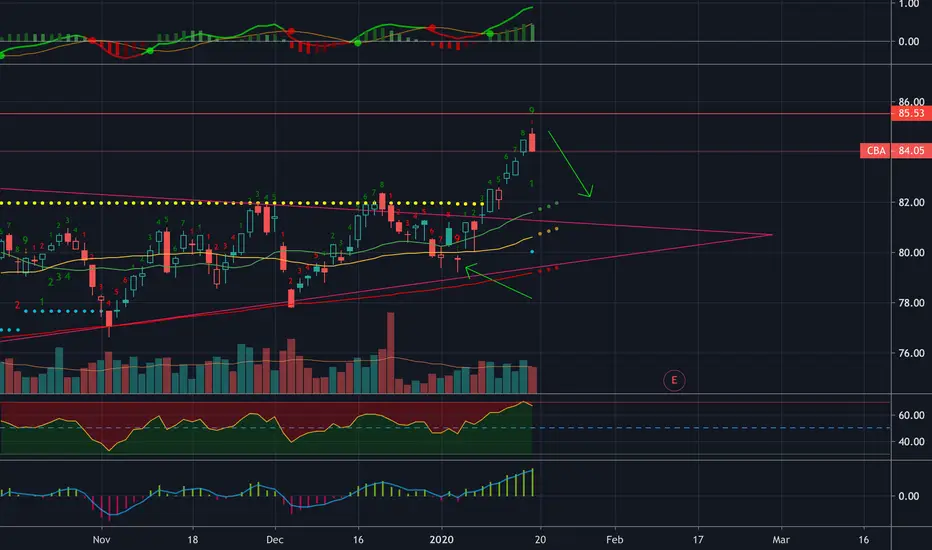Screen dimensions: 932x550
Task: Click the Dec label on time axis
Action: click(x=275, y=540)
